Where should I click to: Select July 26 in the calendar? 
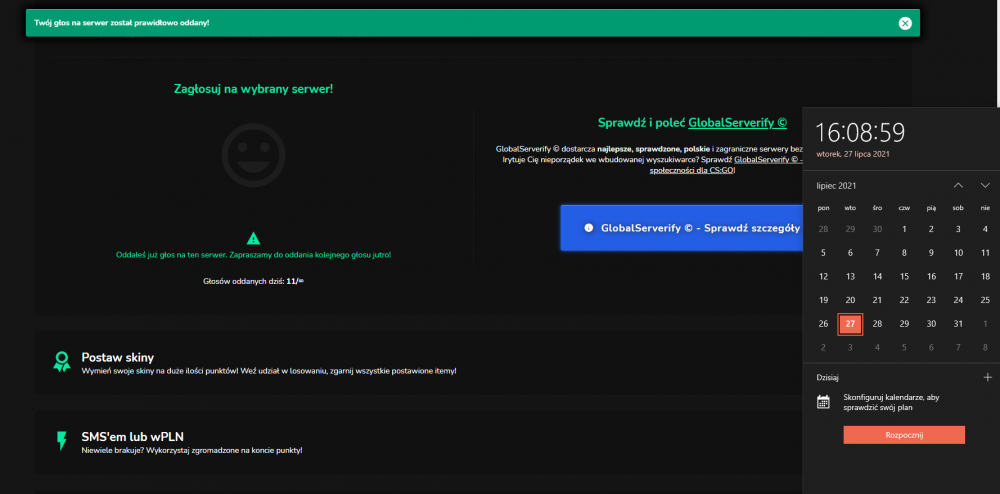click(x=823, y=324)
